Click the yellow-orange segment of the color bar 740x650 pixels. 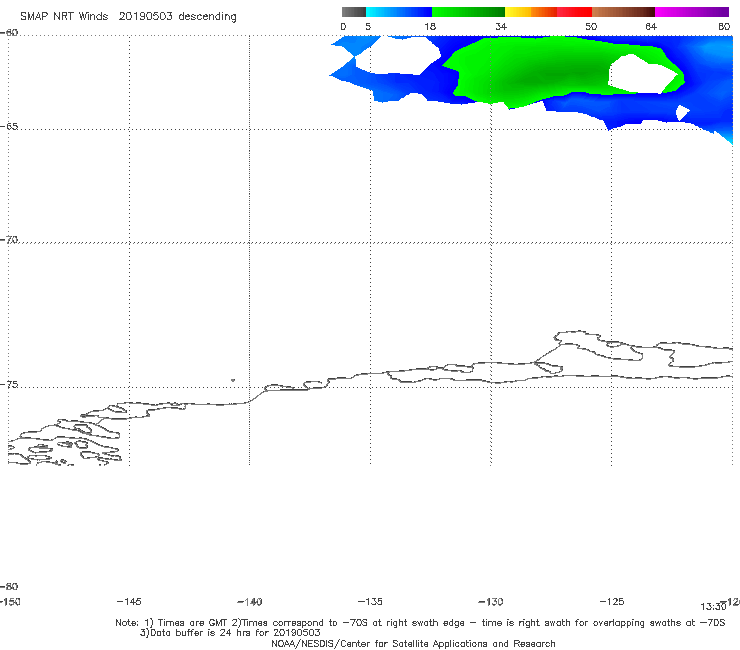click(531, 12)
